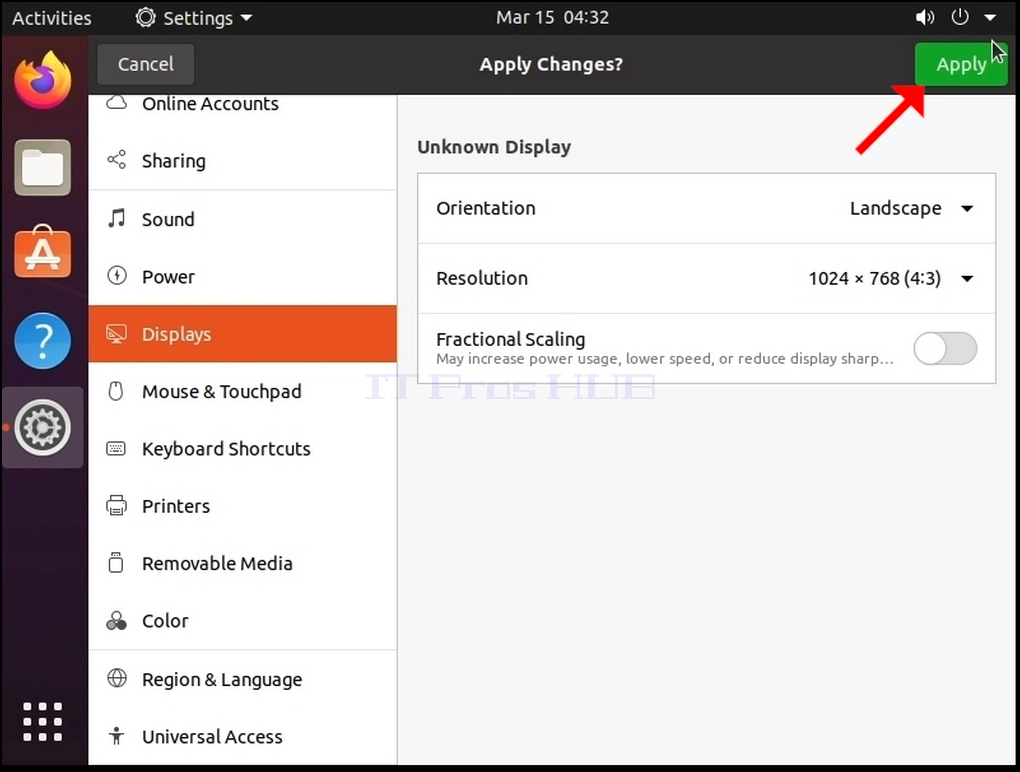Click the Online Accounts cloud icon
This screenshot has width=1020, height=772.
click(116, 103)
